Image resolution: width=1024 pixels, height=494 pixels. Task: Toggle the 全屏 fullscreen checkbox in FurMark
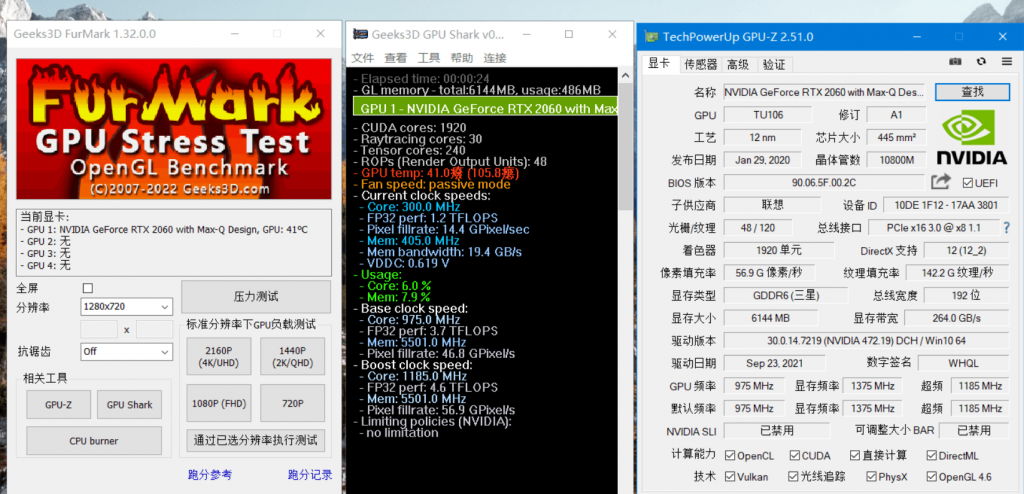88,288
